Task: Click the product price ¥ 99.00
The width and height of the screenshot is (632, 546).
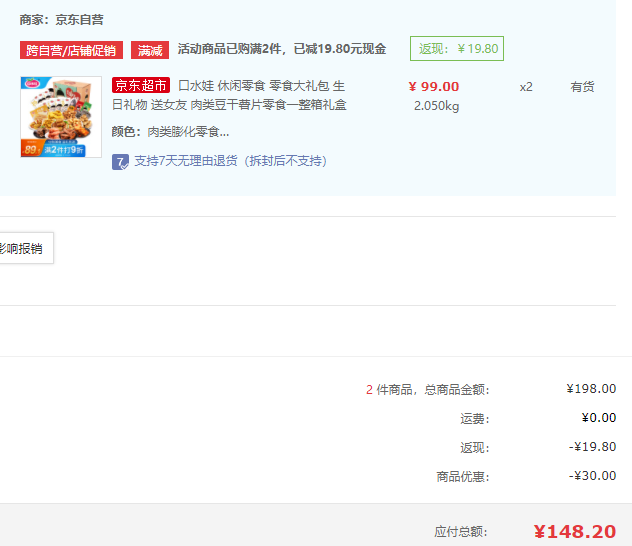Action: [x=434, y=87]
